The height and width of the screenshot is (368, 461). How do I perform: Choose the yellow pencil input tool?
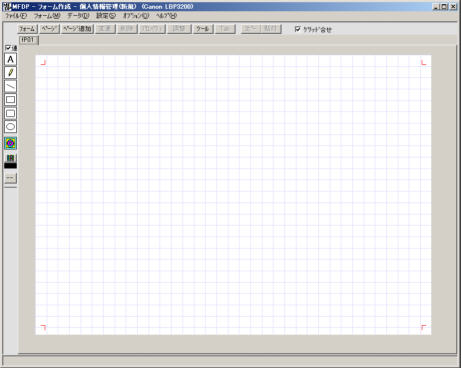click(x=10, y=73)
